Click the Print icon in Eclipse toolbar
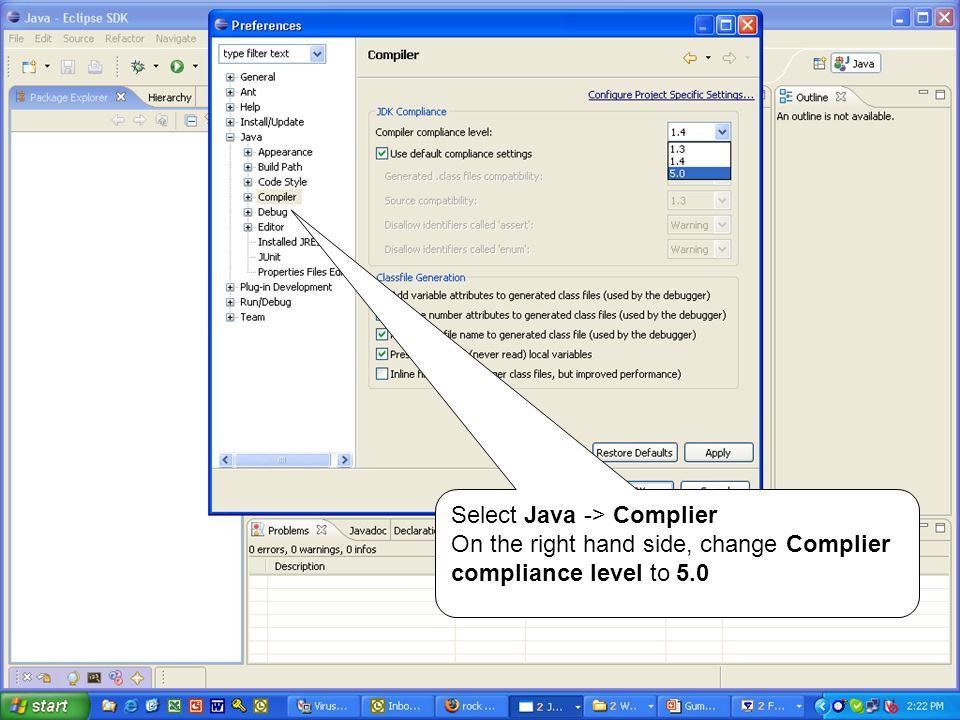 tap(94, 66)
